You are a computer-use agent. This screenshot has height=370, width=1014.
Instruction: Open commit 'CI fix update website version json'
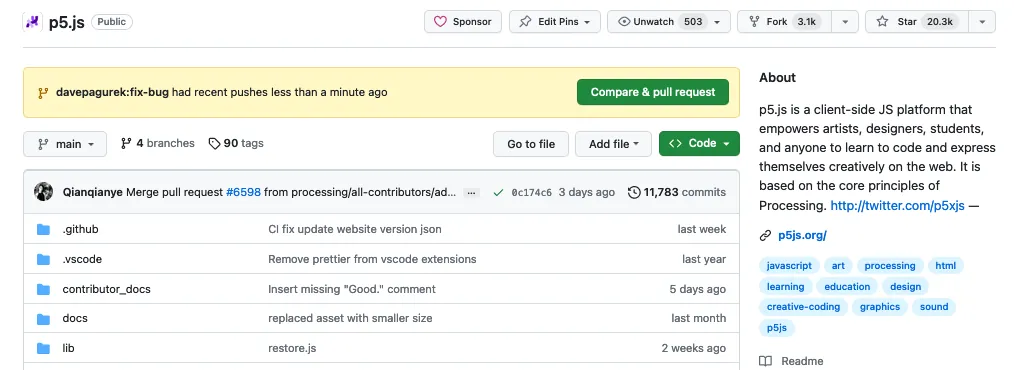pos(355,229)
